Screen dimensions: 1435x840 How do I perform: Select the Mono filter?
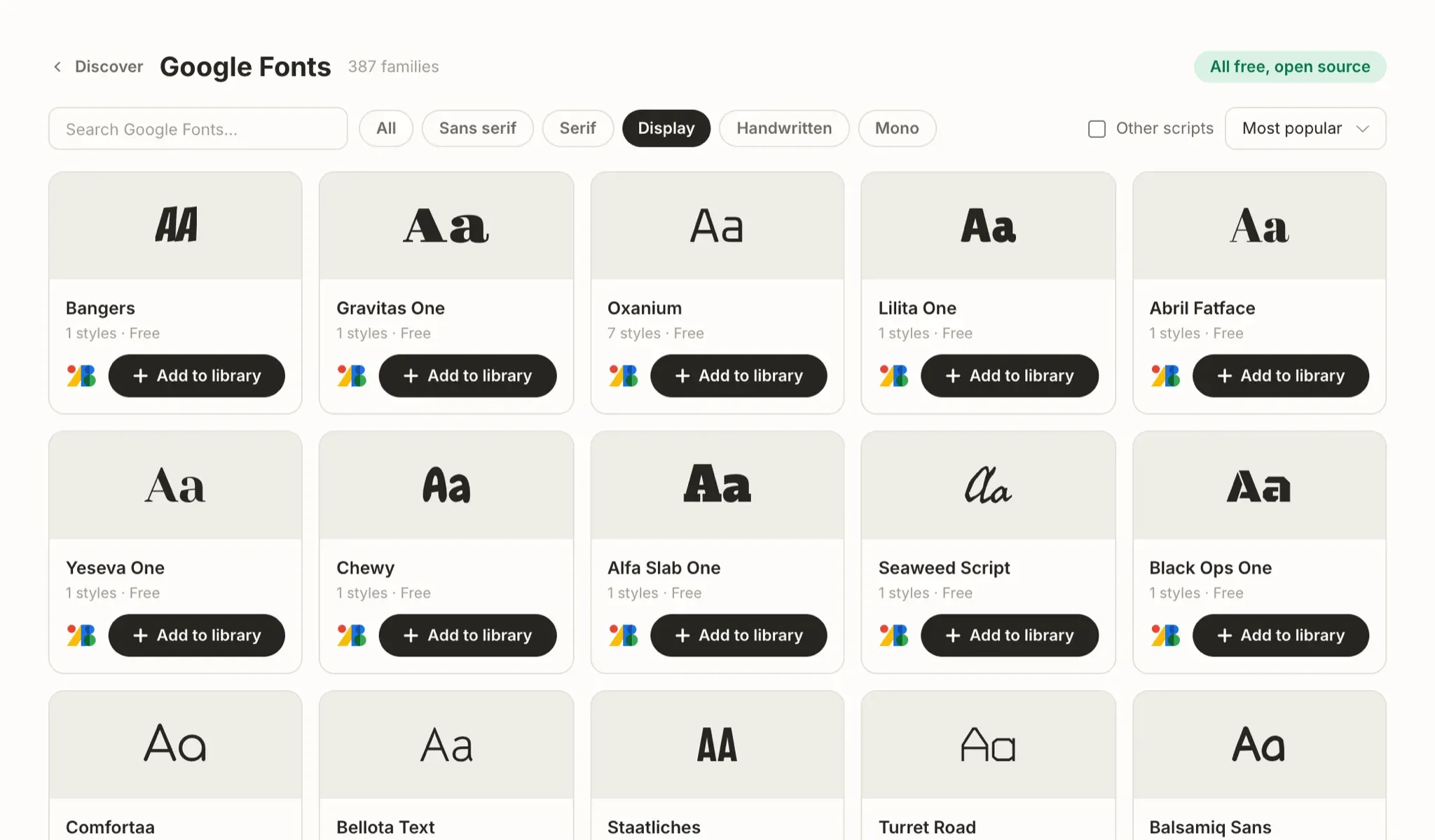click(x=897, y=128)
